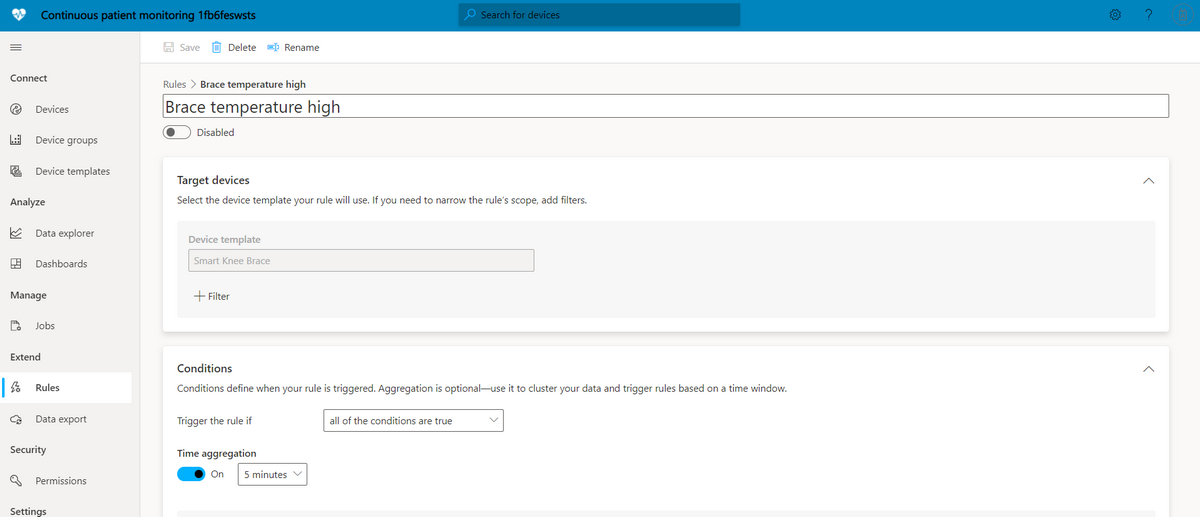Click the Dashboards grid icon

click(x=16, y=264)
